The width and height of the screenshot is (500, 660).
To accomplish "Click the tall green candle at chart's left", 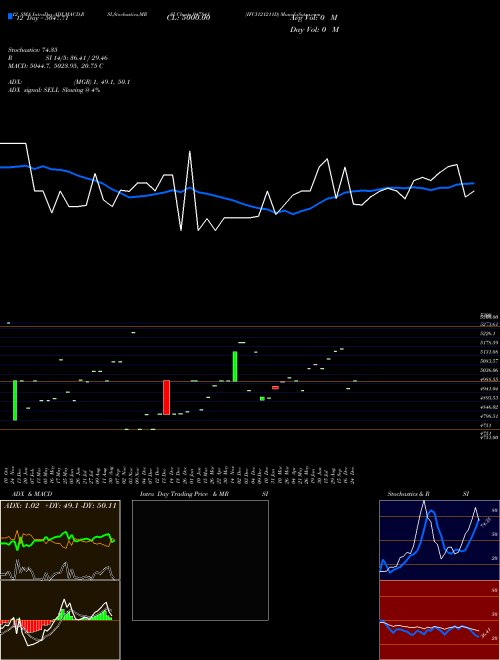I will click(x=15, y=400).
